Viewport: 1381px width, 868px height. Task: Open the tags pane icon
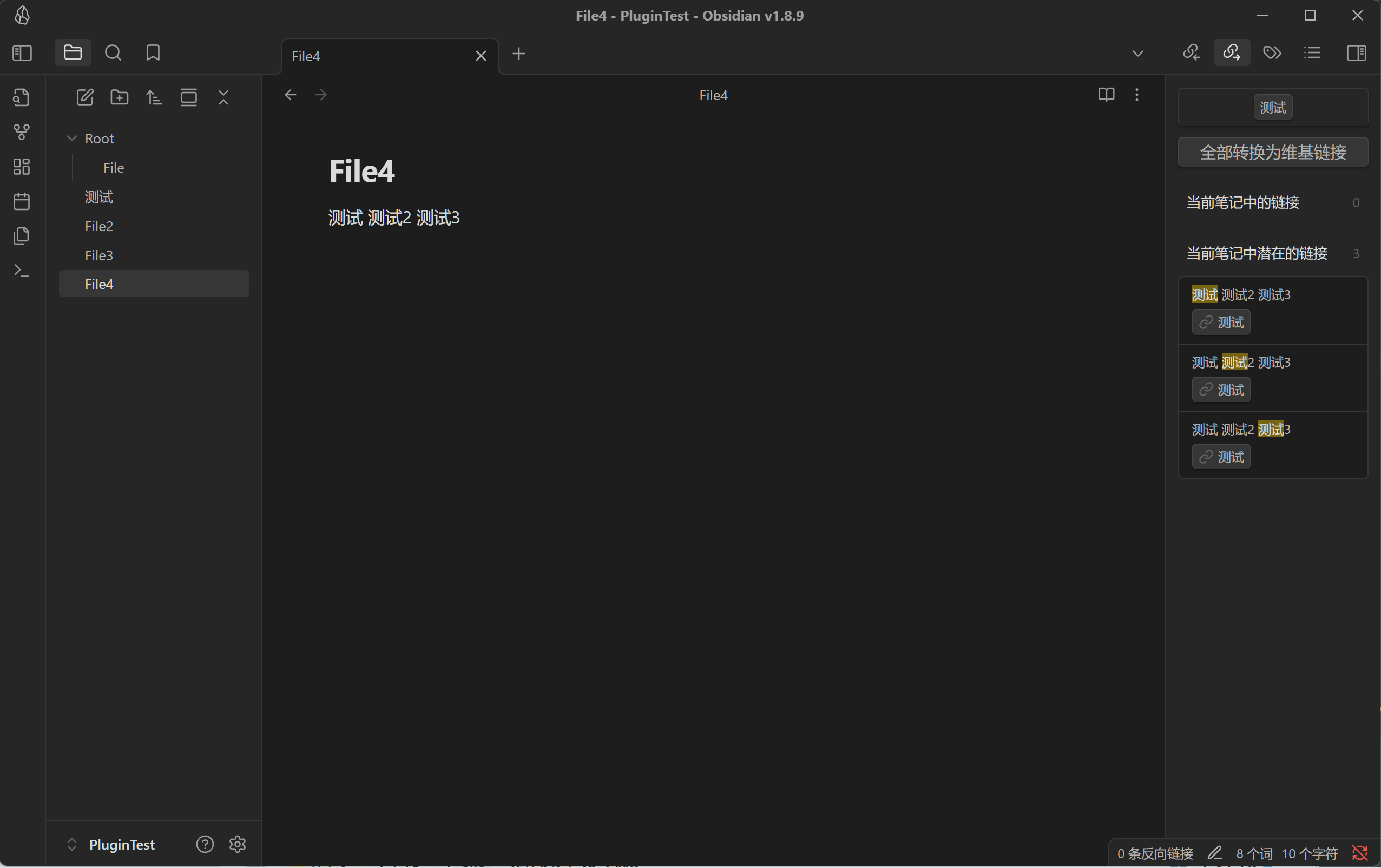(1272, 53)
